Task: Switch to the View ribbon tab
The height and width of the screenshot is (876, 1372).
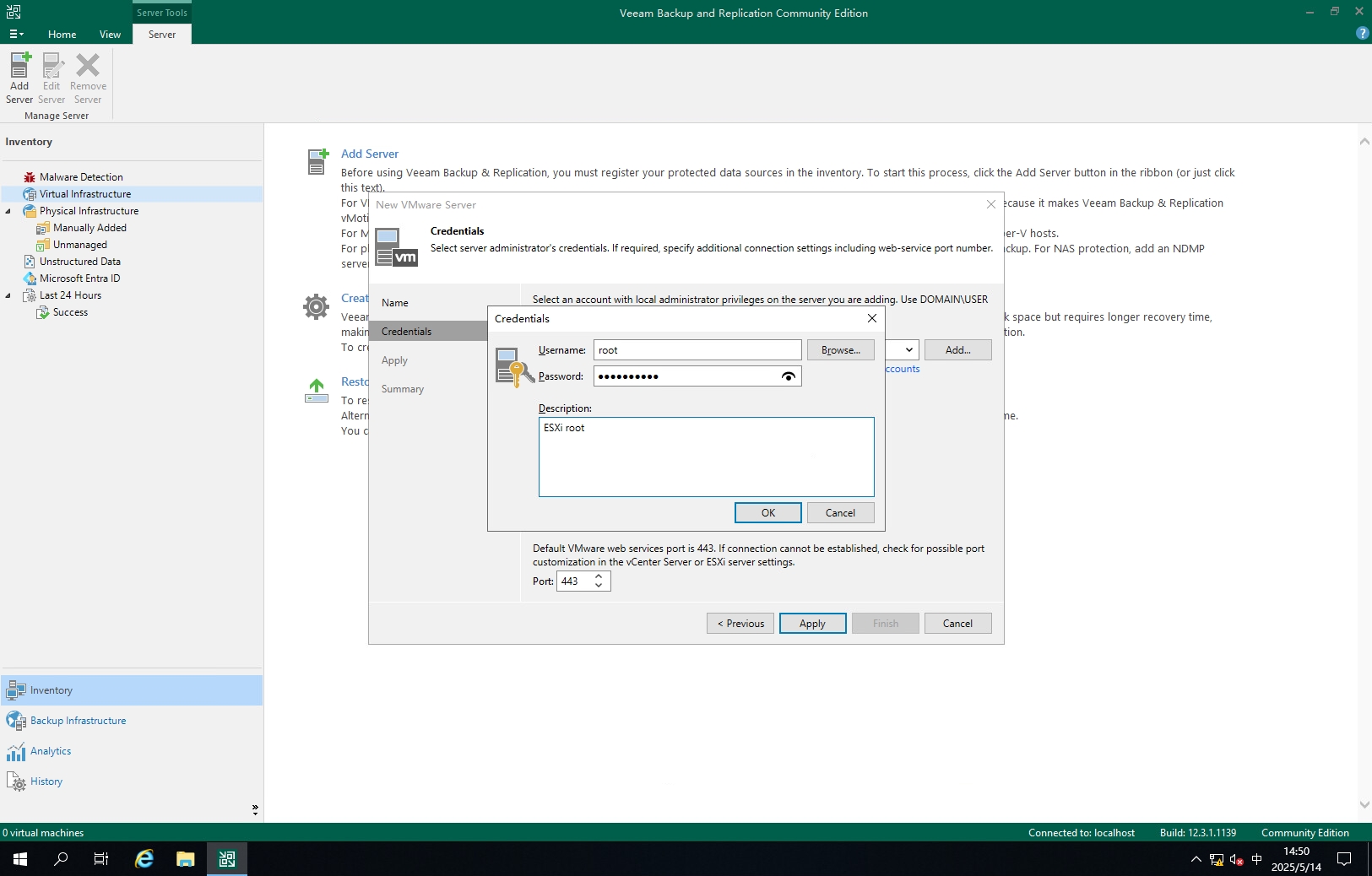Action: tap(110, 35)
